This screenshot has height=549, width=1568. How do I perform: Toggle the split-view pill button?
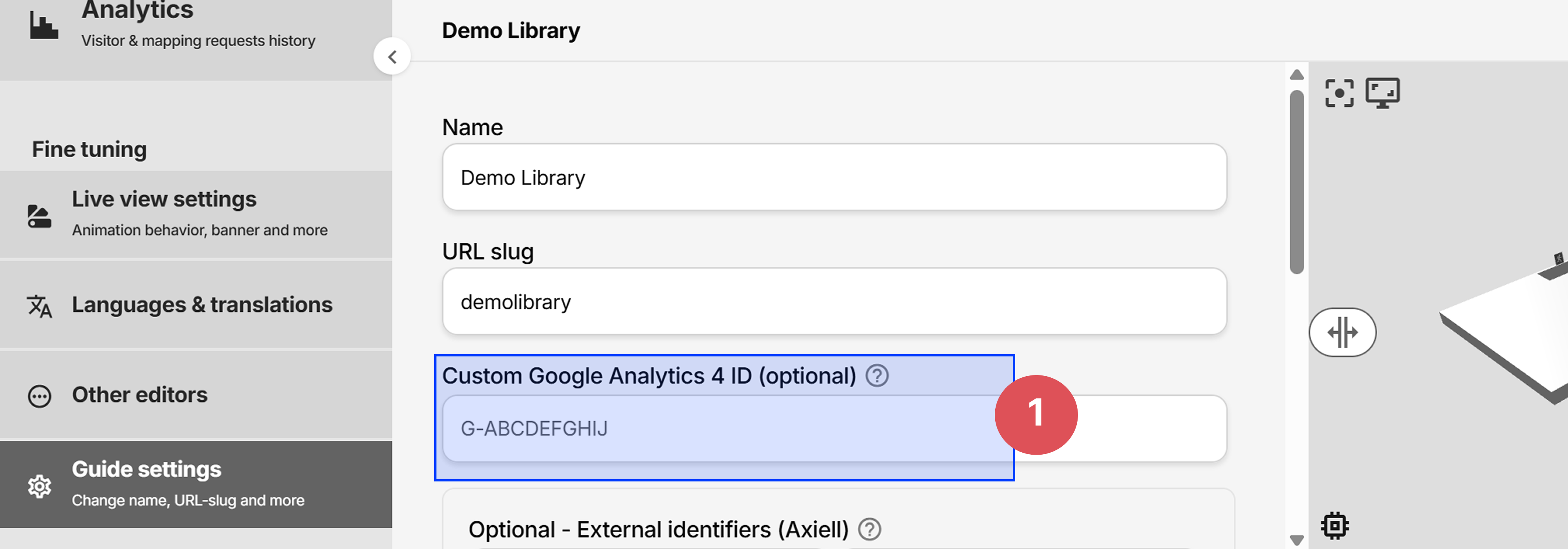click(1343, 332)
